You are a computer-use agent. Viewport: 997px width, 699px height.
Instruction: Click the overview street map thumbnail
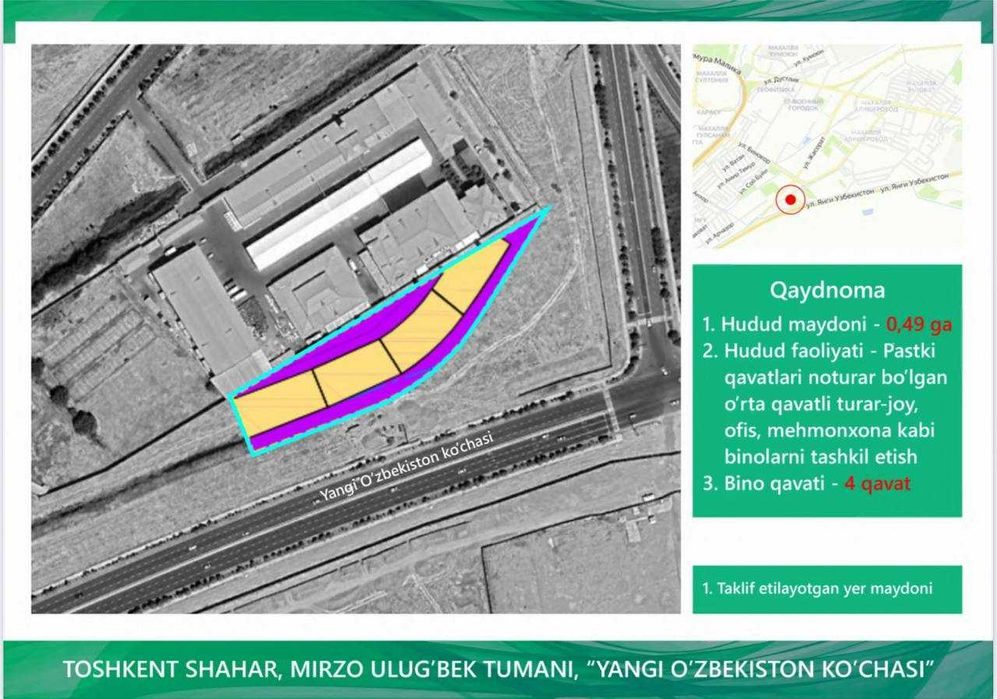[827, 146]
